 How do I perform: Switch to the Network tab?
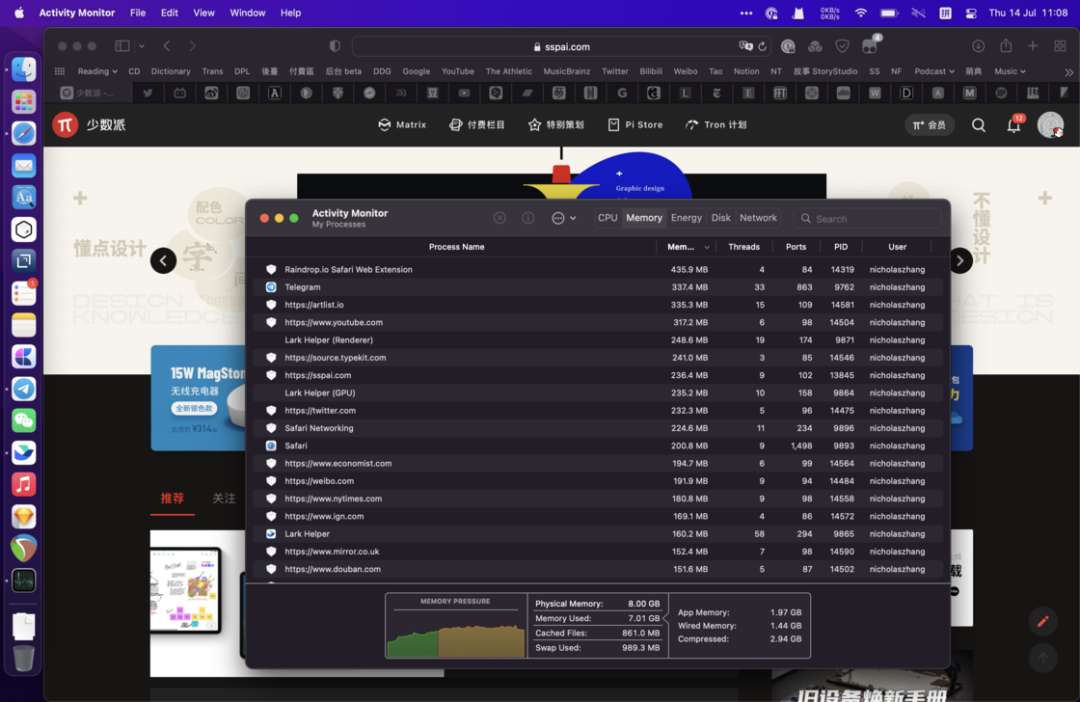click(x=758, y=218)
